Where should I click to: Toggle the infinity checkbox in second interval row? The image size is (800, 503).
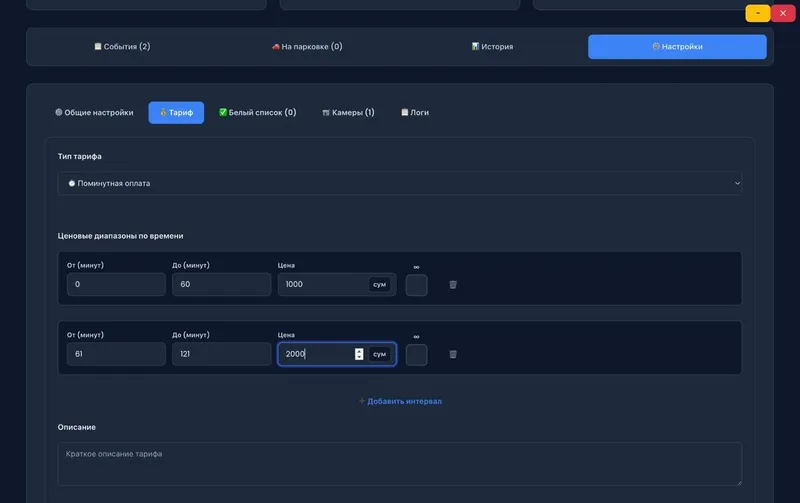[x=416, y=355]
